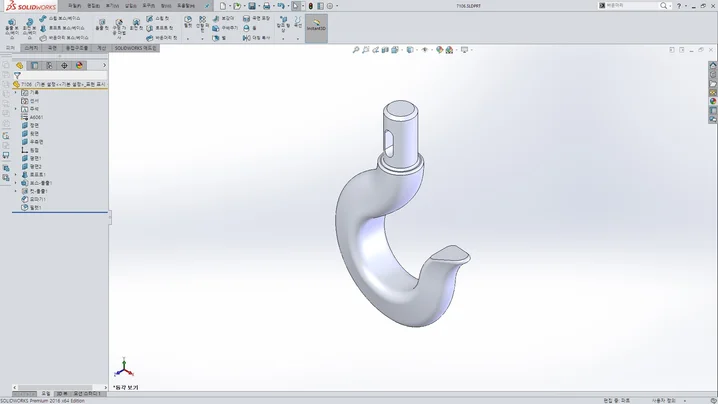The width and height of the screenshot is (718, 404).
Task: Toggle the Hide/Show Items eye icon
Action: [x=425, y=50]
